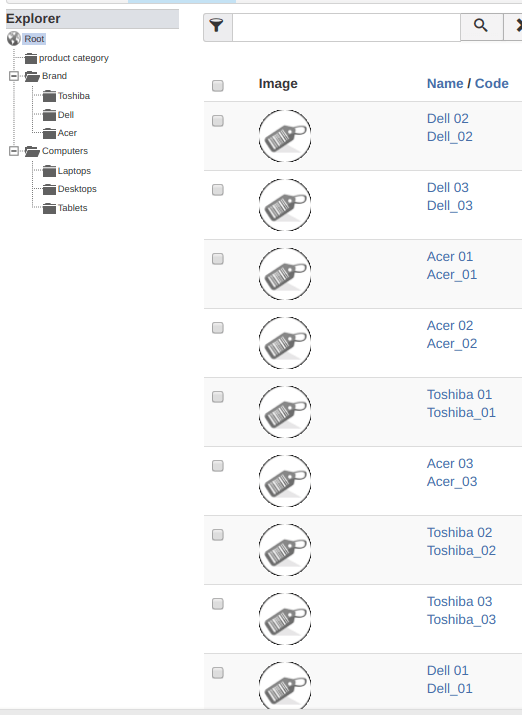
Task: Check the Acer 02 row checkbox
Action: pos(218,328)
